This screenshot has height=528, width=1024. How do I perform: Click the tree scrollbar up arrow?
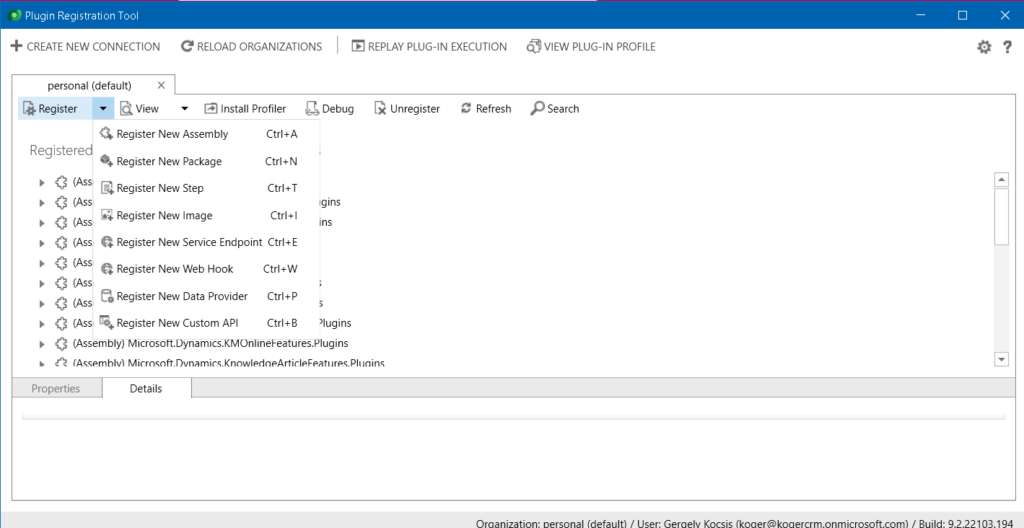(1000, 179)
